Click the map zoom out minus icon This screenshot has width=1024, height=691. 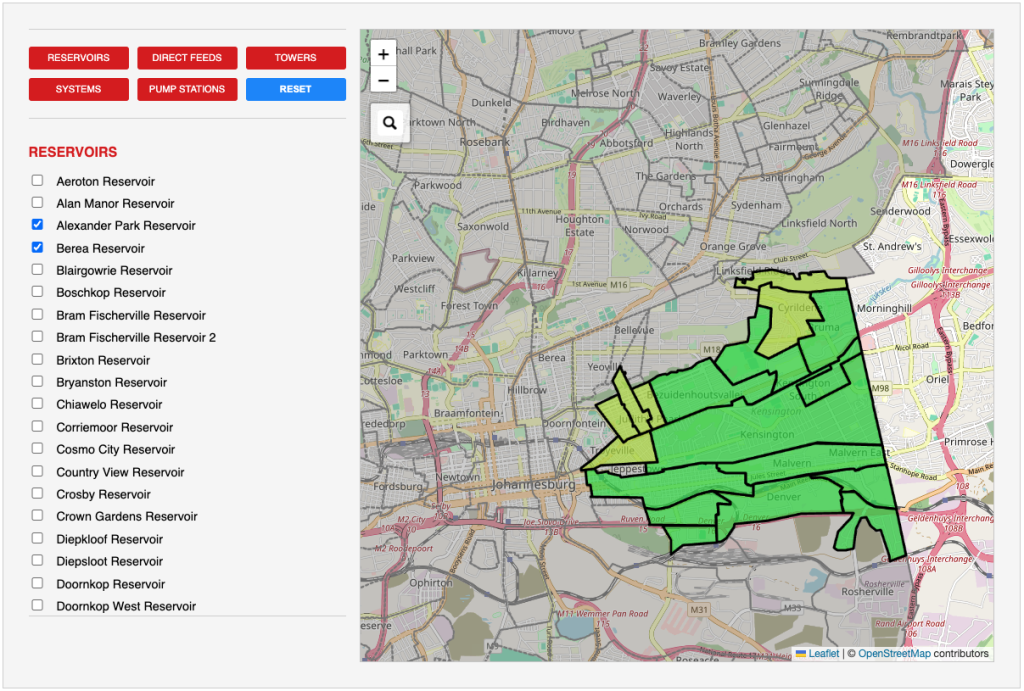pos(383,81)
